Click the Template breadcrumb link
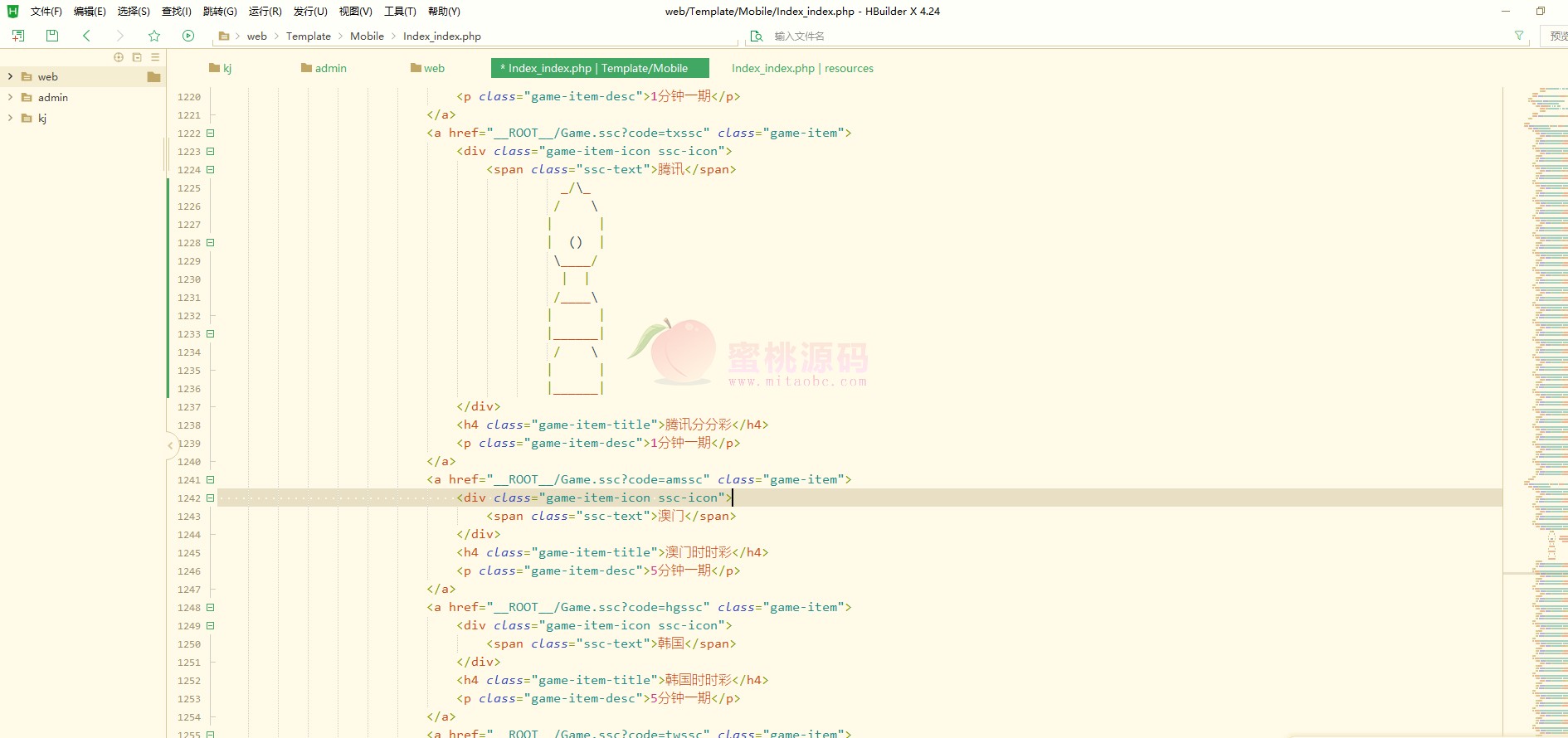This screenshot has width=1568, height=738. click(308, 36)
